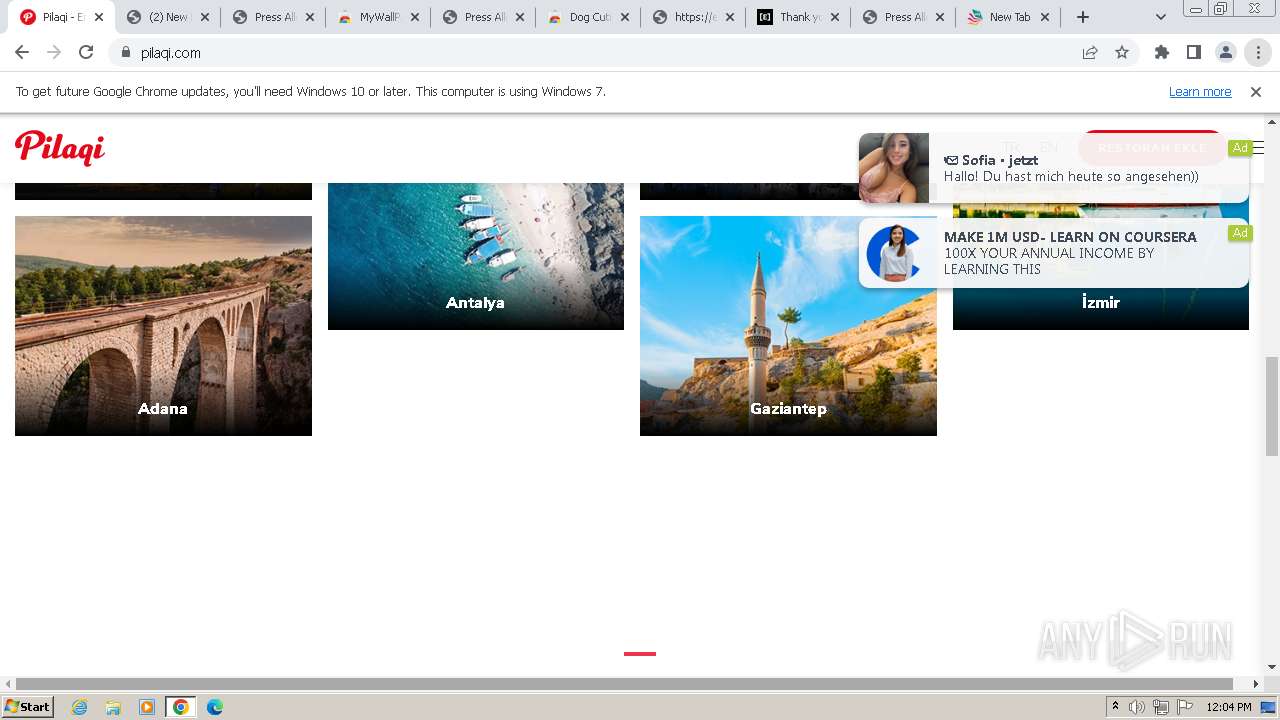Expand the tab search chevron
The image size is (1280, 720).
coord(1161,17)
